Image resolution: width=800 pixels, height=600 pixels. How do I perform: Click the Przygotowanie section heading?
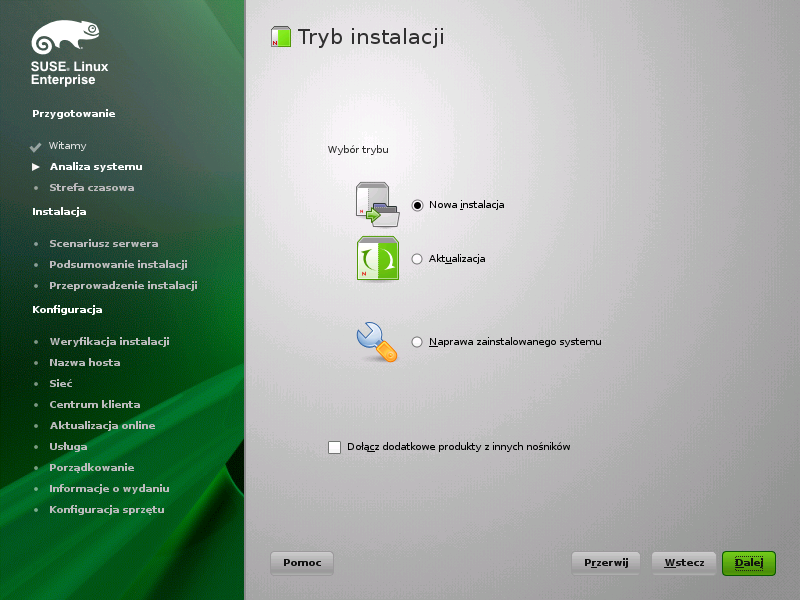(x=73, y=114)
